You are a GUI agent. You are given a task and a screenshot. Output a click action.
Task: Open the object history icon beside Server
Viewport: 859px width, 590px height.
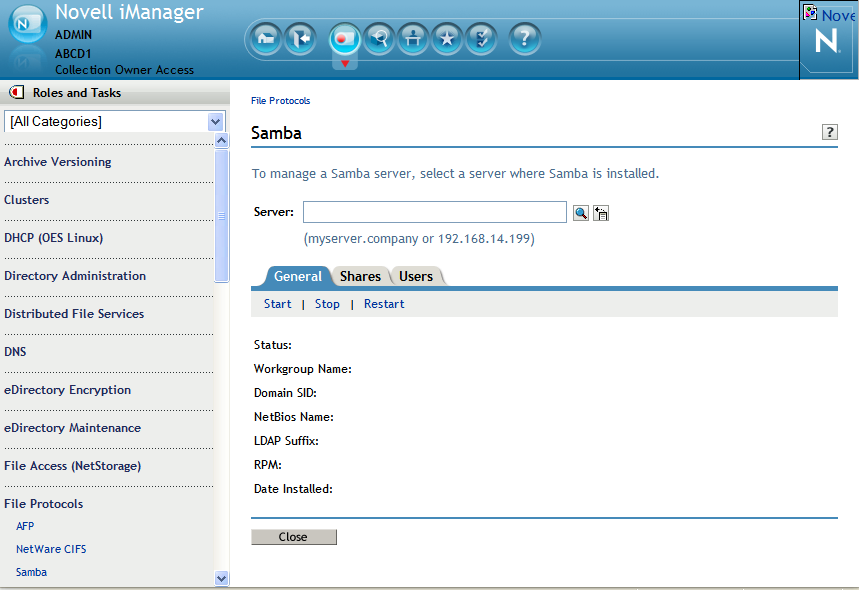[x=601, y=213]
